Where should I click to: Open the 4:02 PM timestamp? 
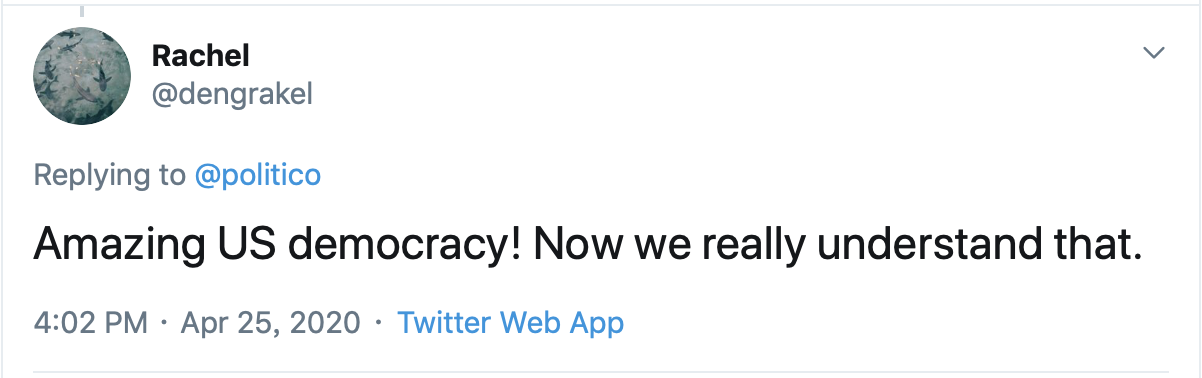pyautogui.click(x=90, y=323)
